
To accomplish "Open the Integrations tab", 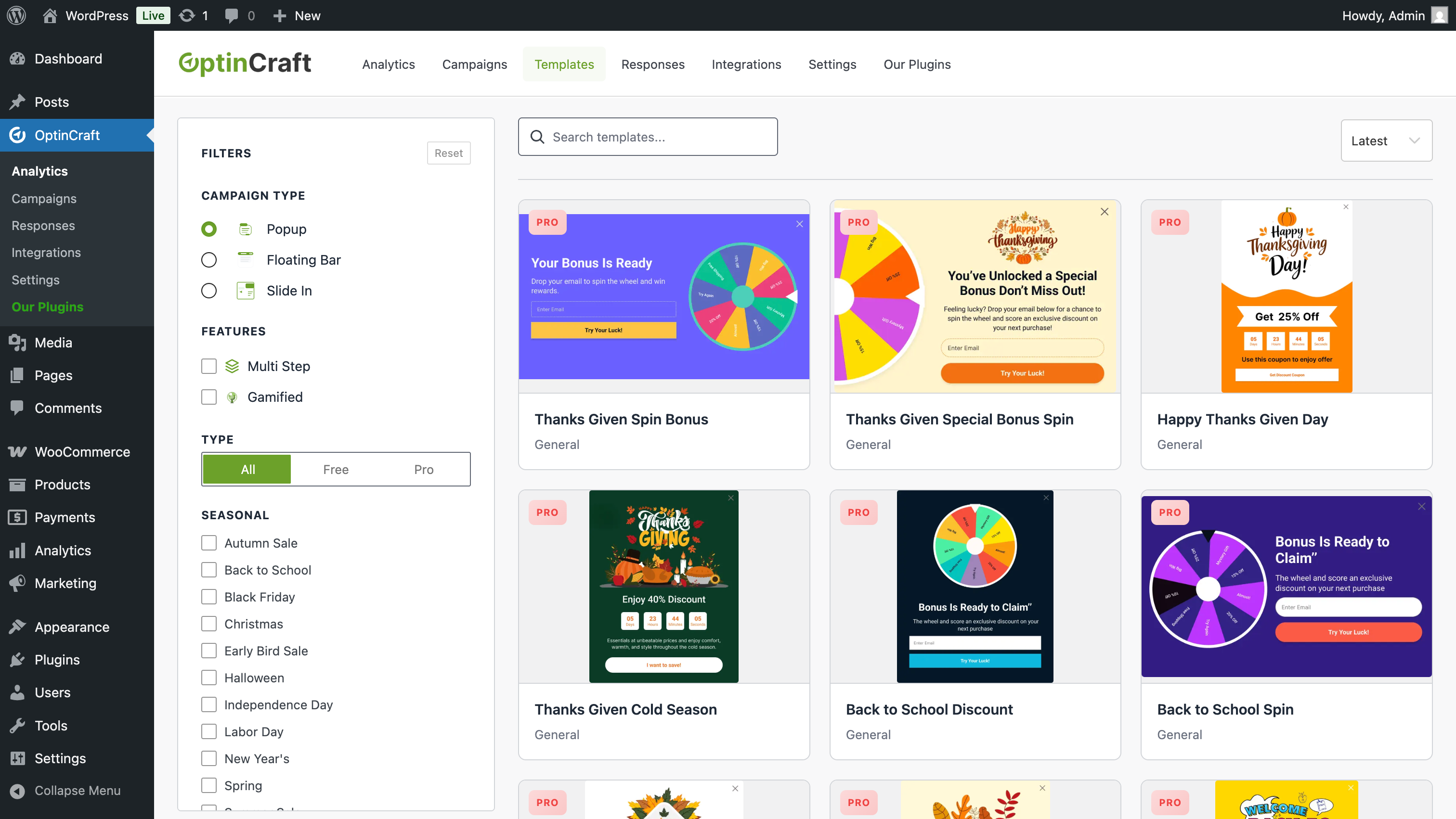I will (746, 64).
